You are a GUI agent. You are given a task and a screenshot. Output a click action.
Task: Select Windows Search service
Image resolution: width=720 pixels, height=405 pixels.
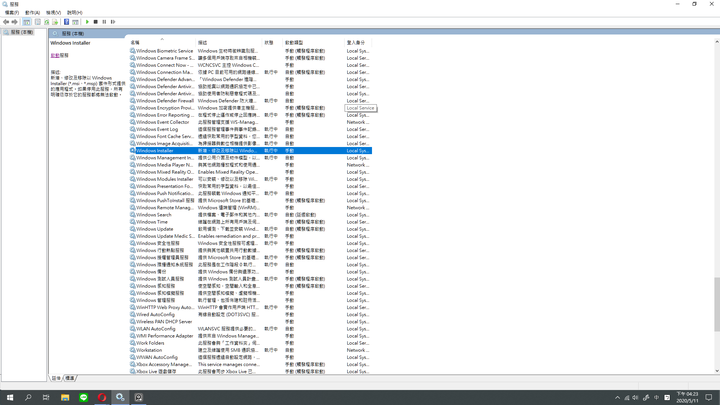pos(250,214)
